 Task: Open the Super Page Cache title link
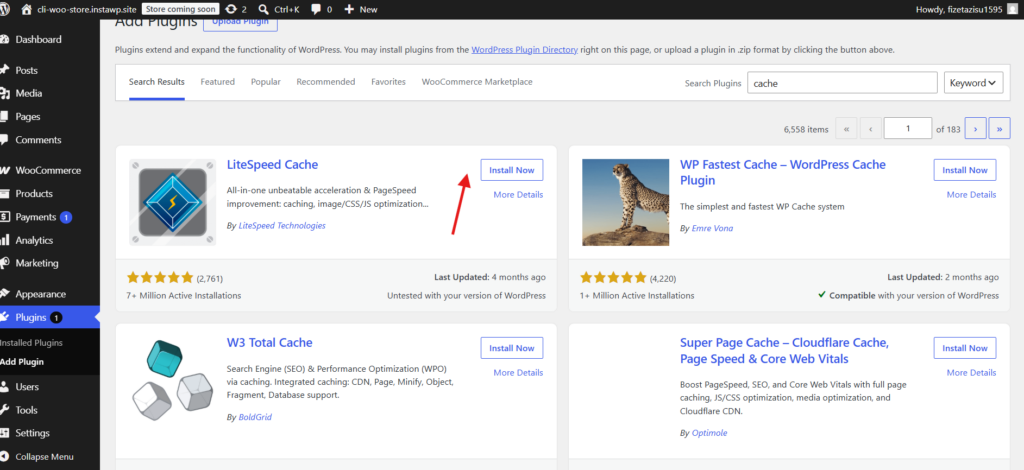pos(784,351)
